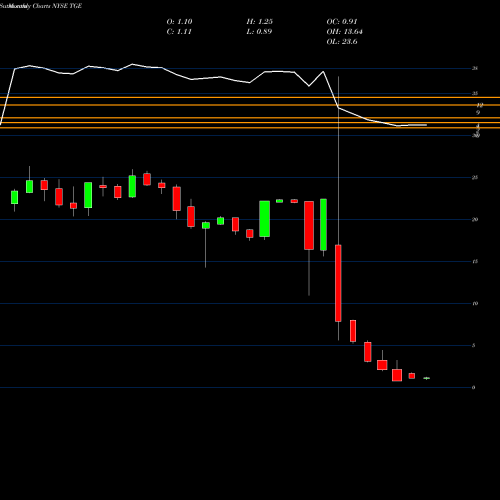Click the price axis label '0'

pyautogui.click(x=473, y=387)
